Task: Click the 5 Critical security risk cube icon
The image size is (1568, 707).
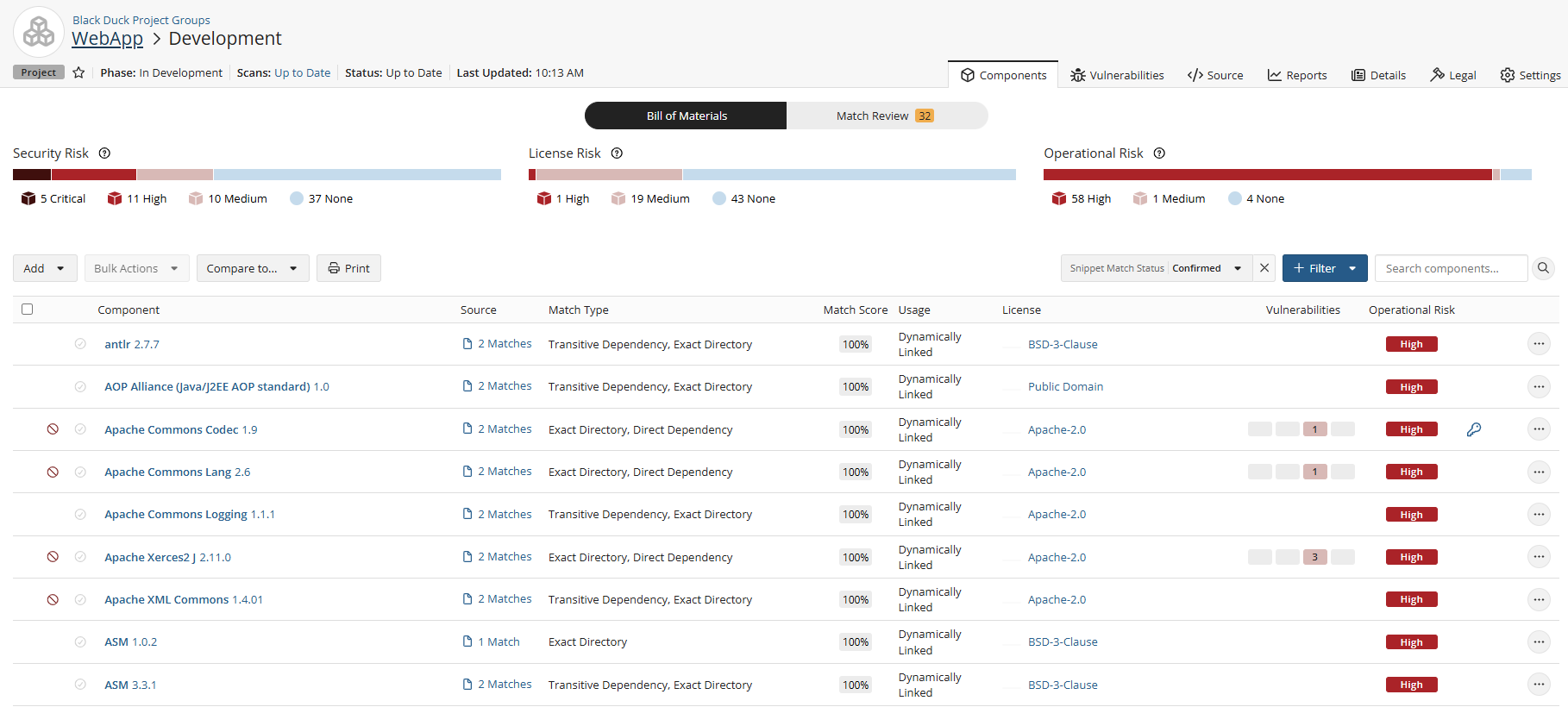Action: [28, 198]
